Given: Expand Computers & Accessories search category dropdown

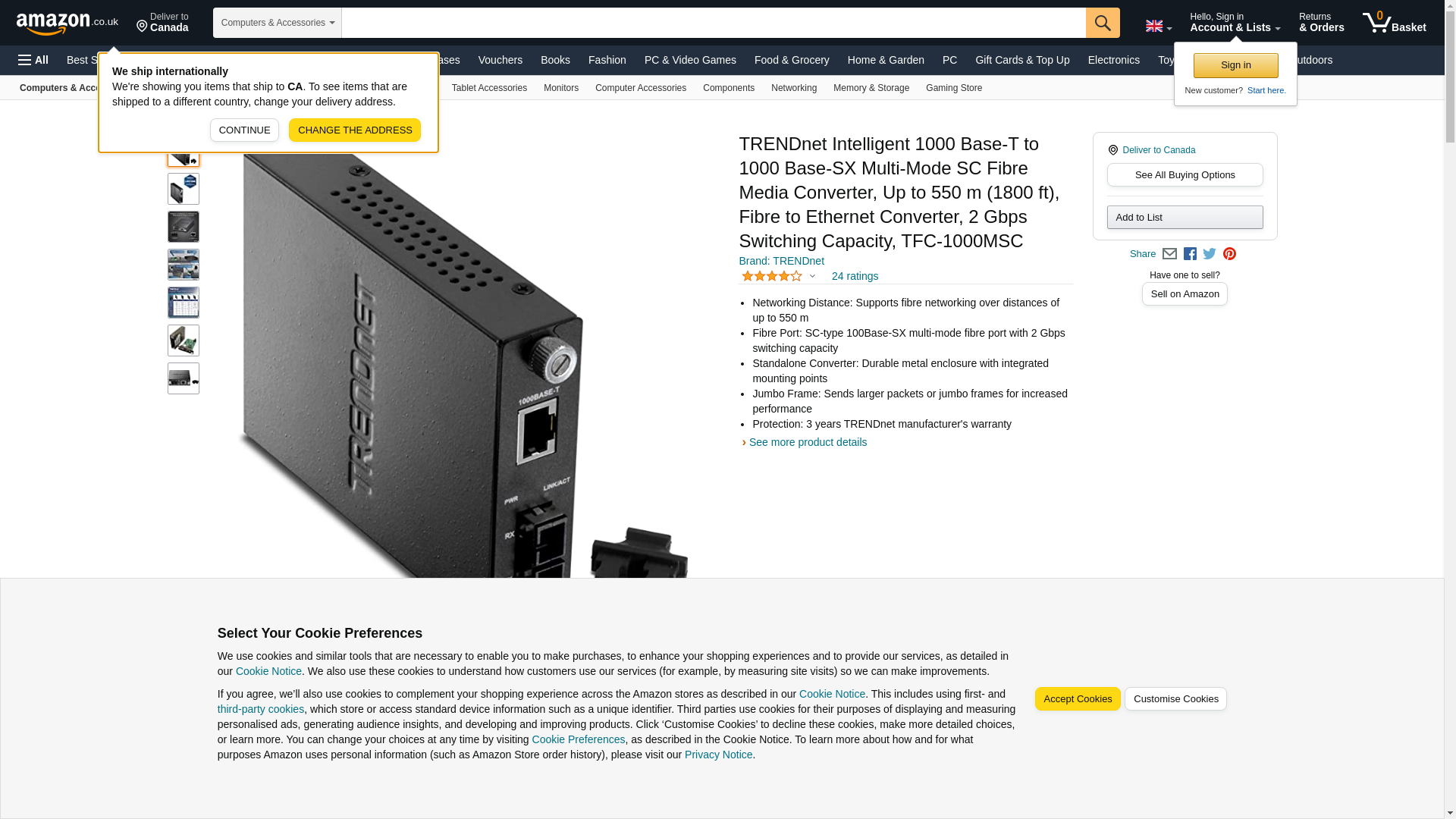Looking at the screenshot, I should [x=278, y=23].
